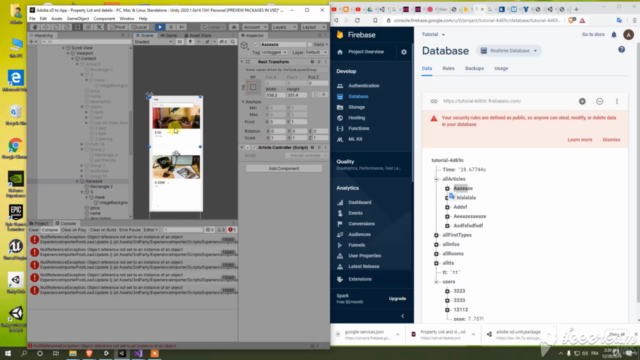The height and width of the screenshot is (360, 640).
Task: Click the add child plus icon in database
Action: pyautogui.click(x=582, y=101)
